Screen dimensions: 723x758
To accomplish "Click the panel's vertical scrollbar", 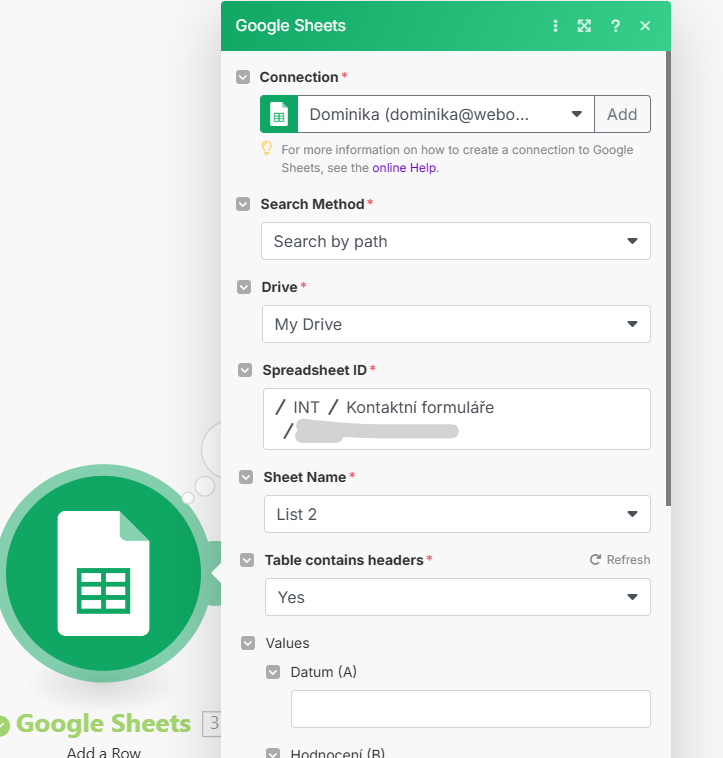I will (668, 278).
